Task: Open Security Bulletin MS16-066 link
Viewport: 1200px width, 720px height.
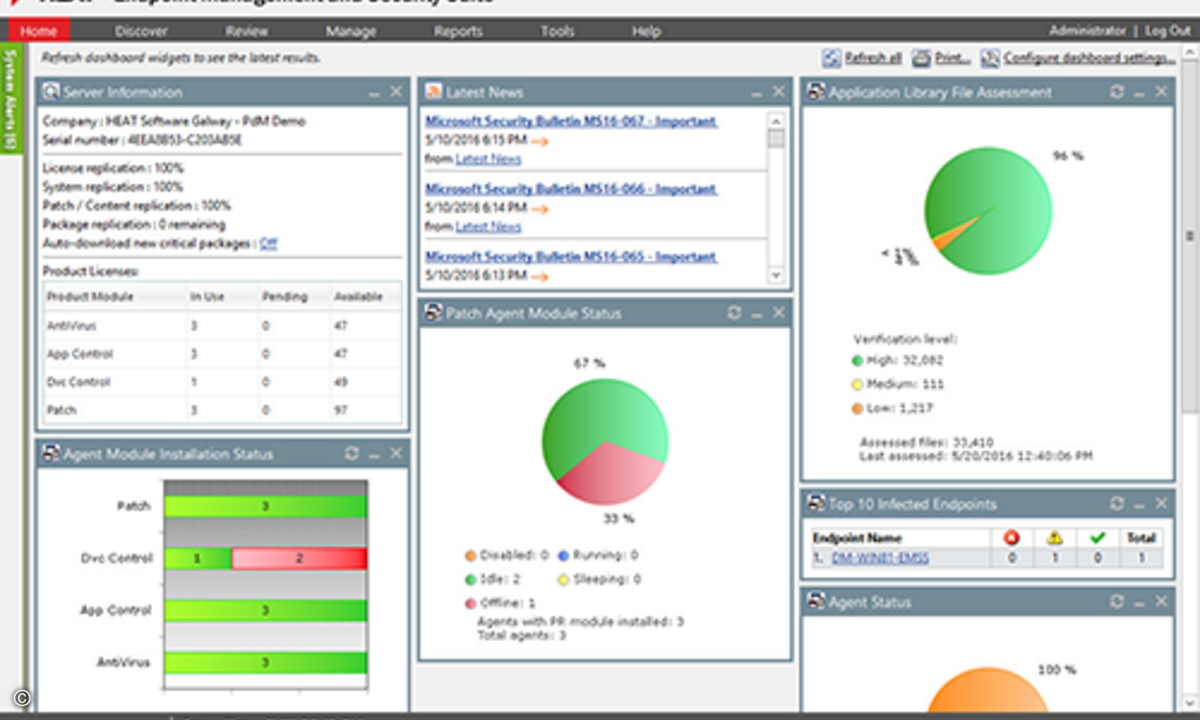Action: [571, 189]
